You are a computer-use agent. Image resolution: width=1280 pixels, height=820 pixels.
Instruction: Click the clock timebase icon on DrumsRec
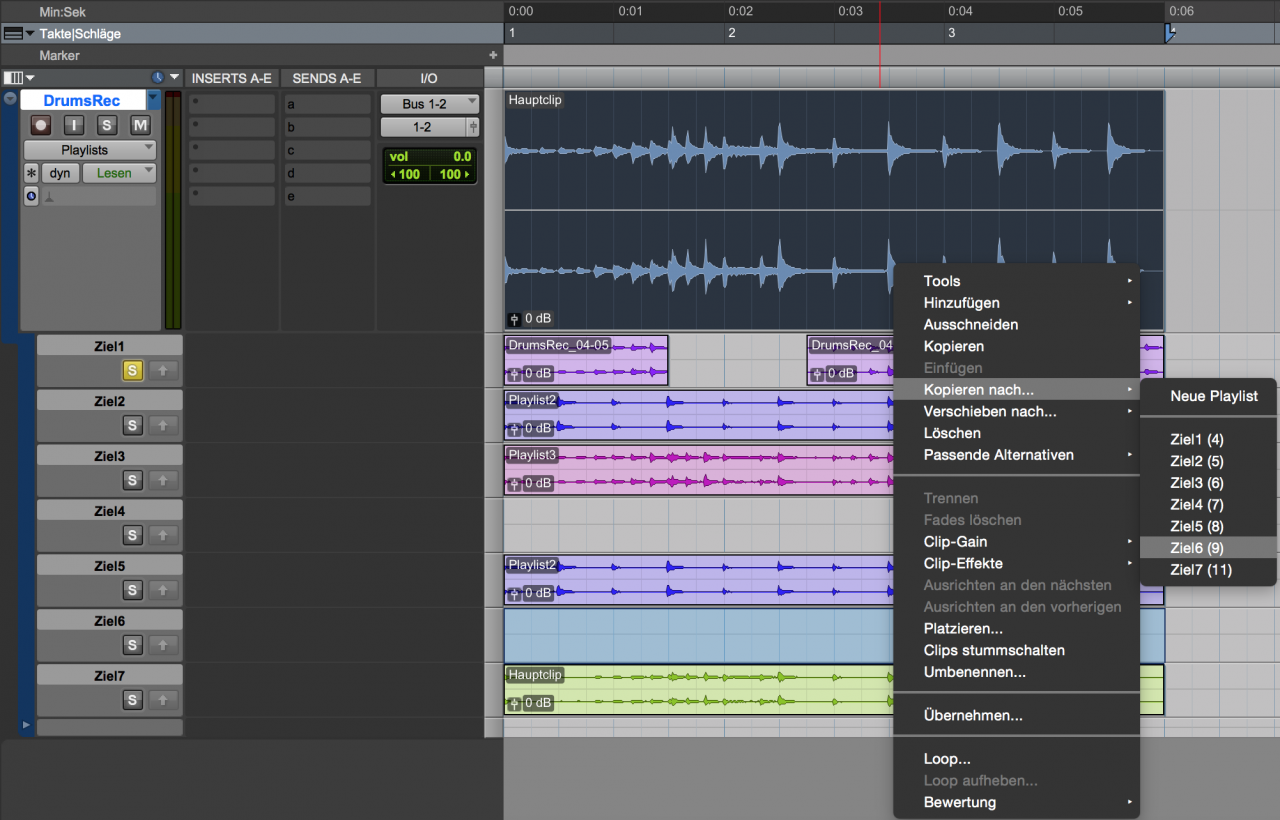tap(31, 196)
